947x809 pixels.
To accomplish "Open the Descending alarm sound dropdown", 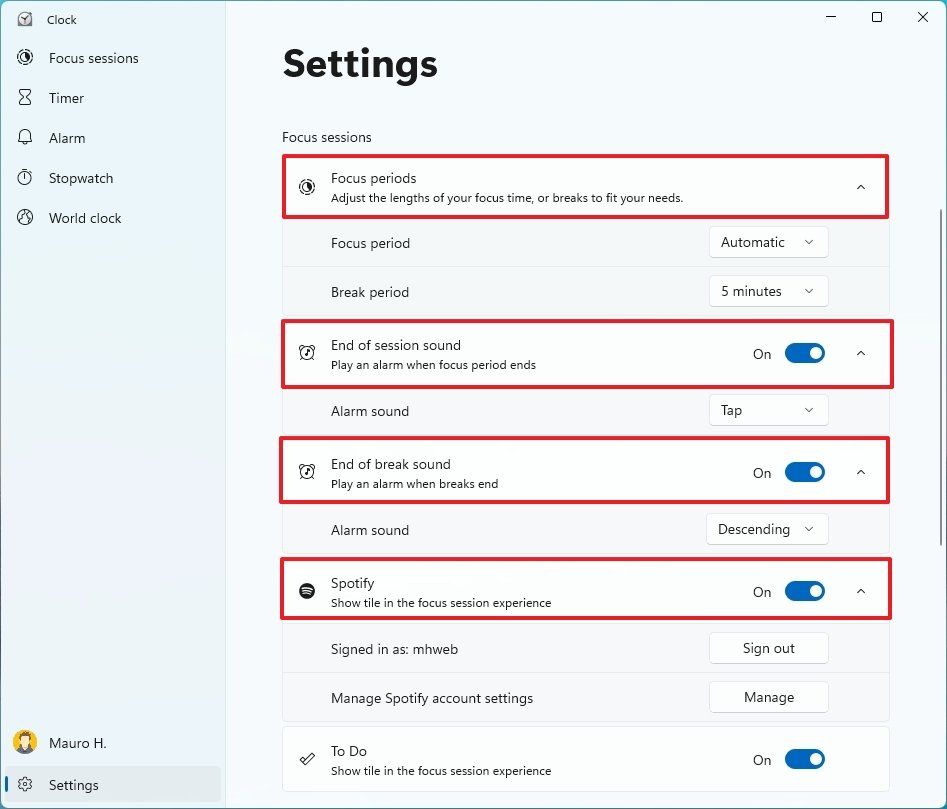I will [767, 529].
